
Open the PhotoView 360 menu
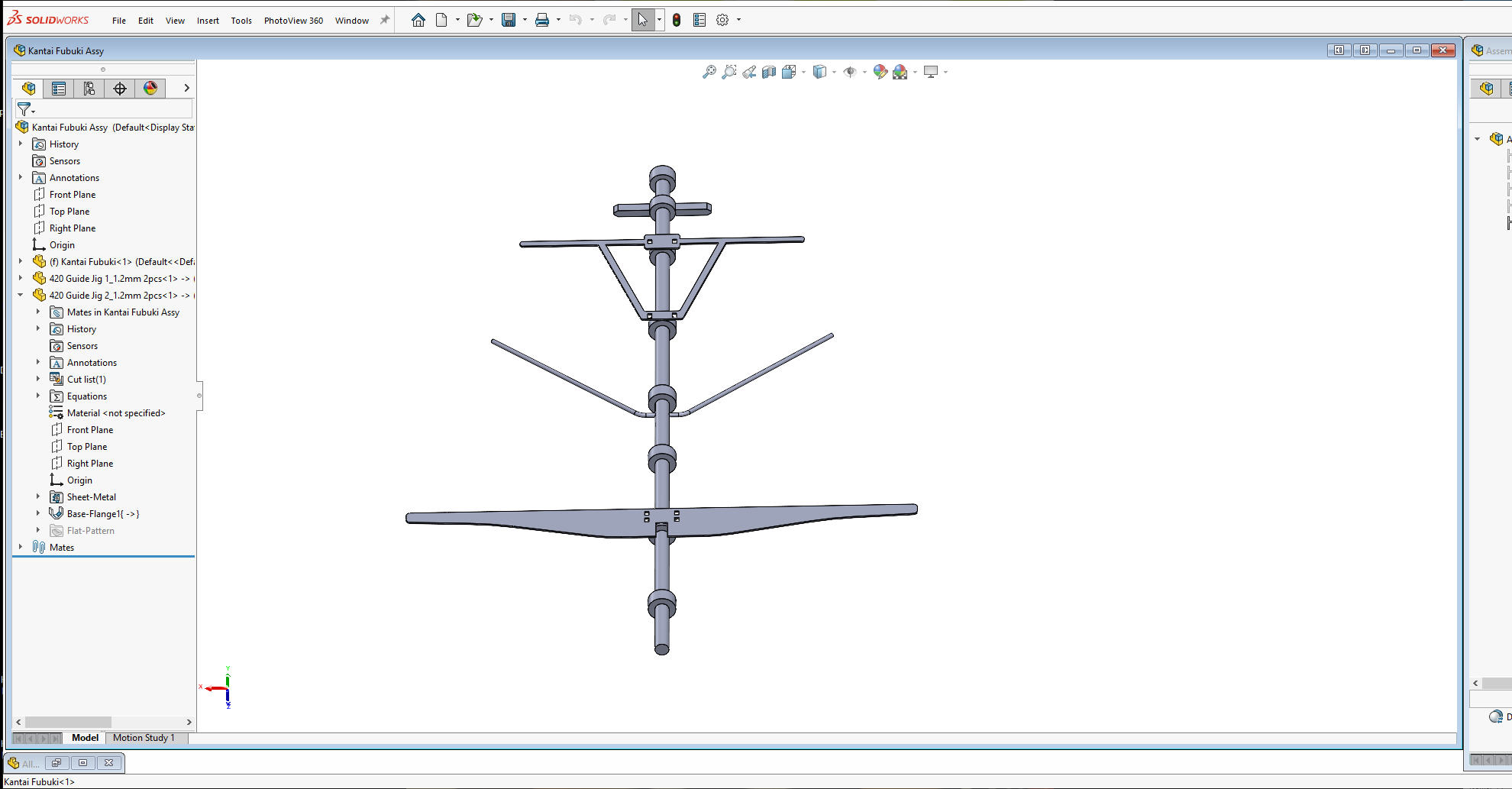[293, 21]
